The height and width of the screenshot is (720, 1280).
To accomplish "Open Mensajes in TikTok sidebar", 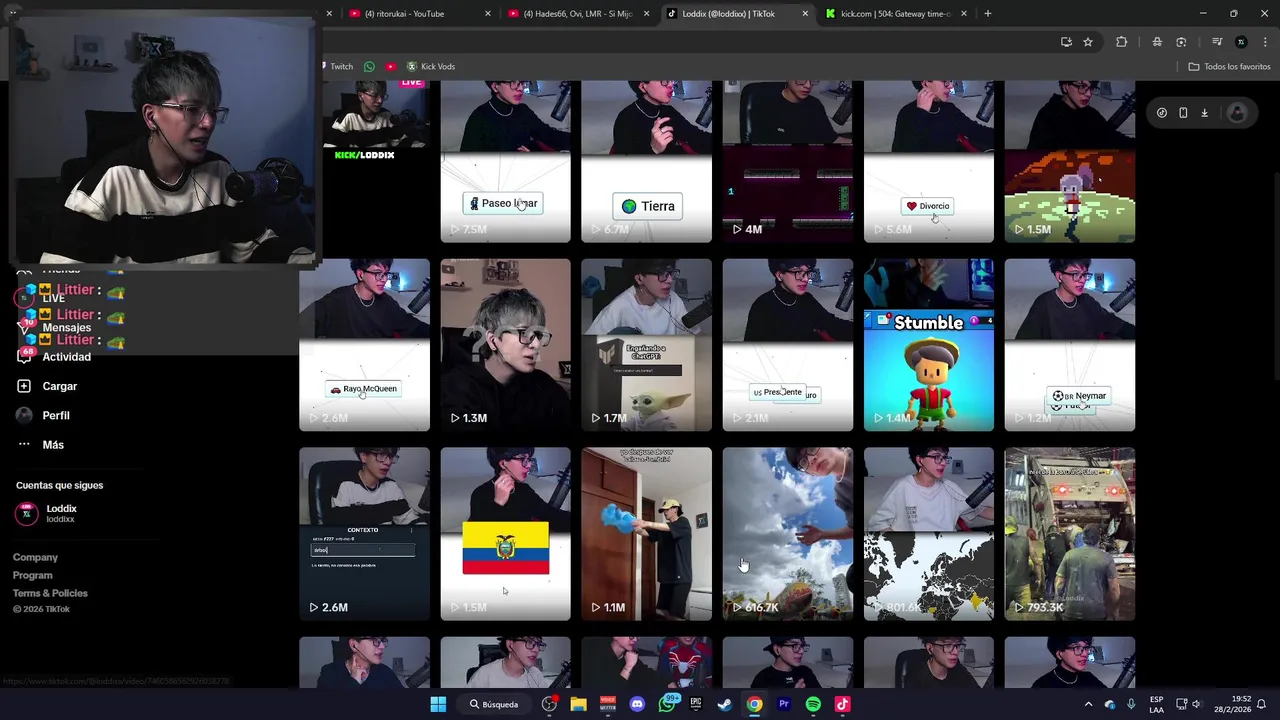I will point(66,327).
